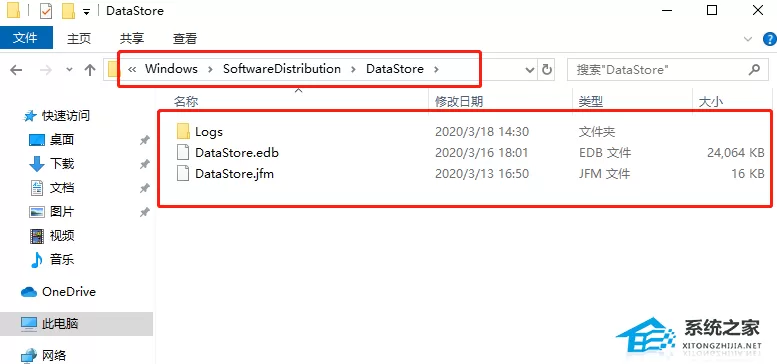Switch to the 共享 ribbon tab
The height and width of the screenshot is (364, 777).
click(x=132, y=39)
